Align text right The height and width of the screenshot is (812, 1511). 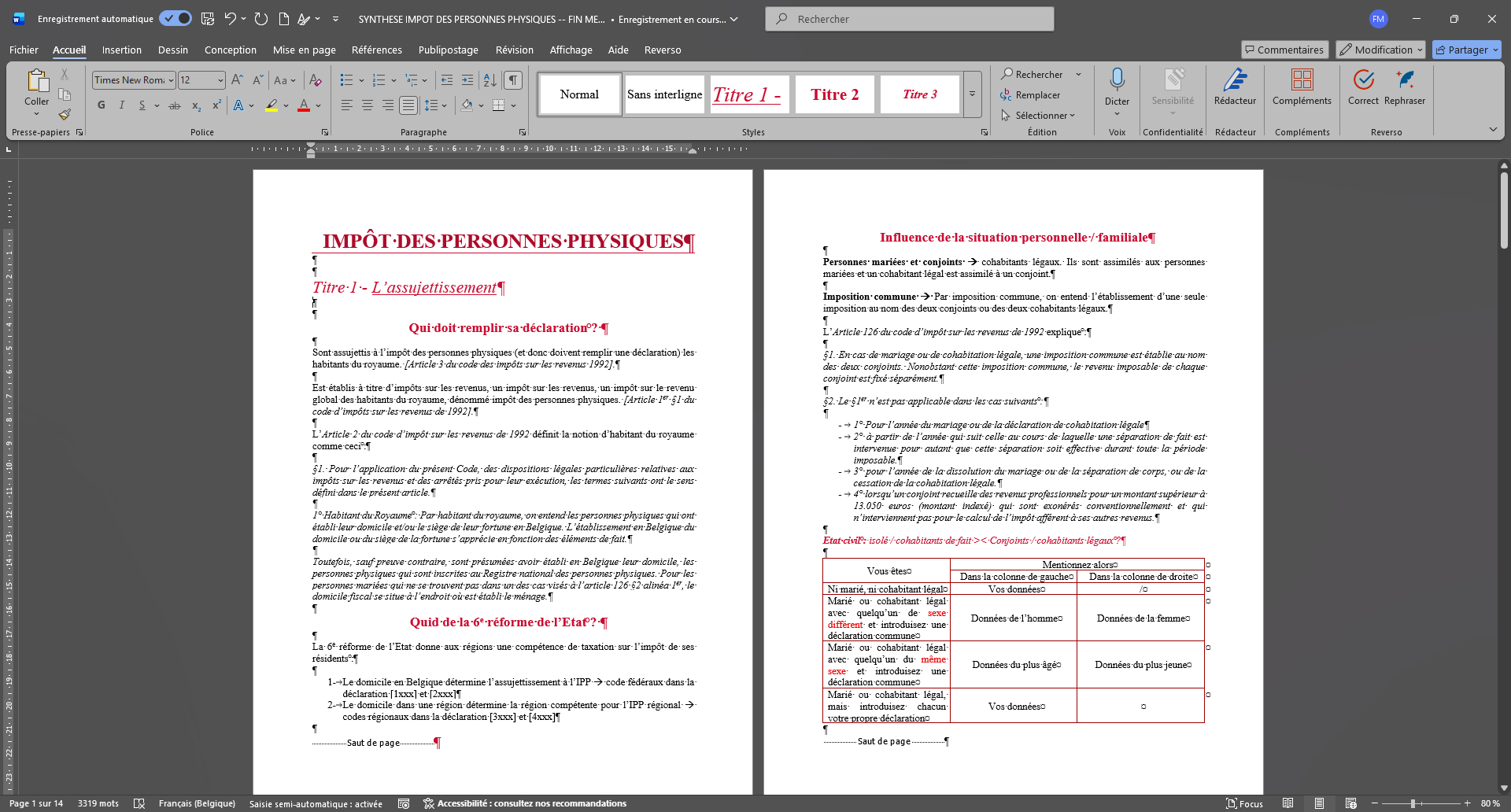click(x=387, y=105)
